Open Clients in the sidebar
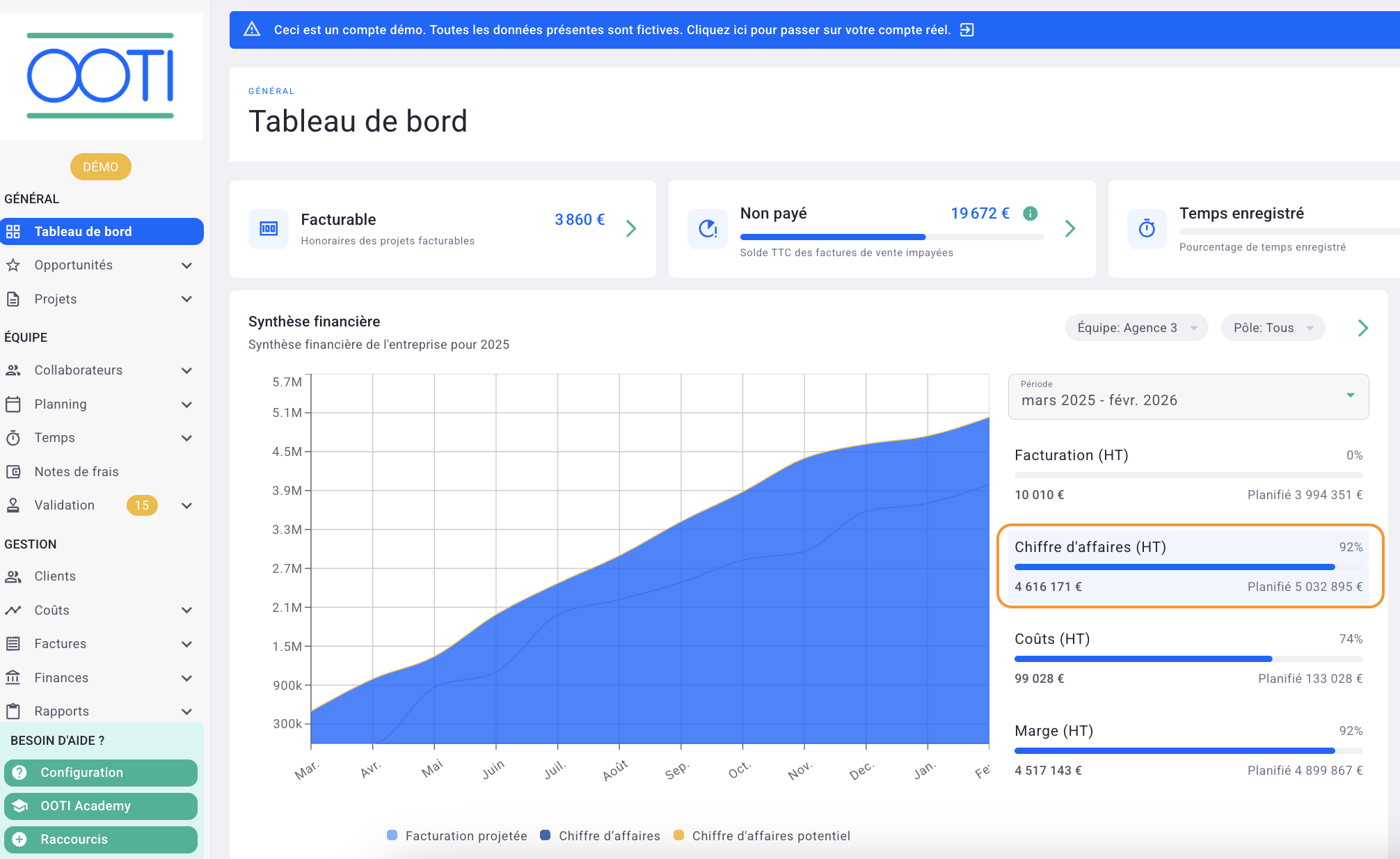This screenshot has height=859, width=1400. (55, 576)
